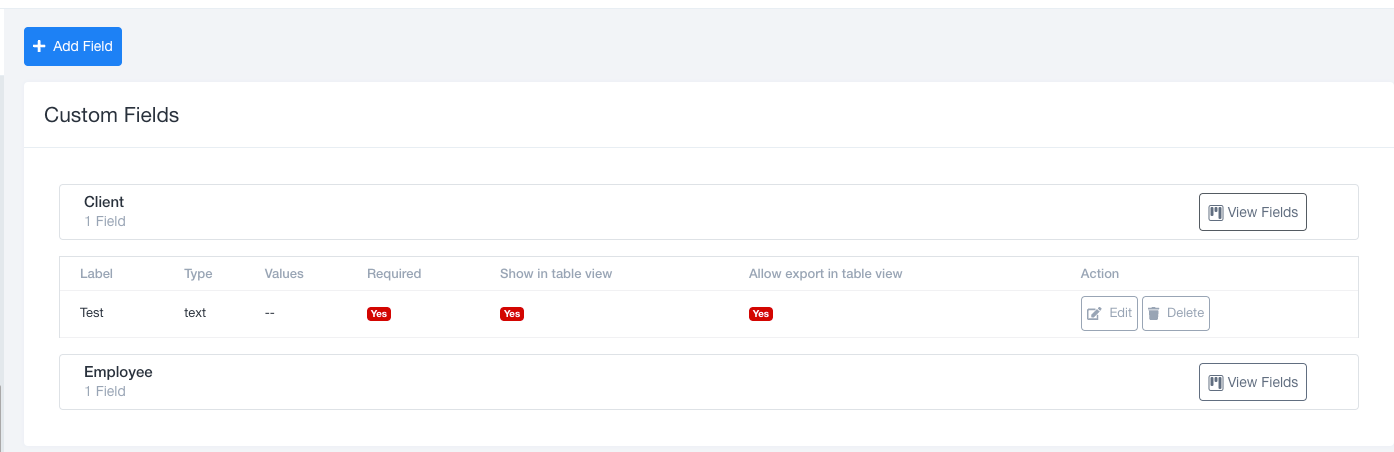Delete the Test custom field
This screenshot has width=1394, height=452.
point(1176,313)
